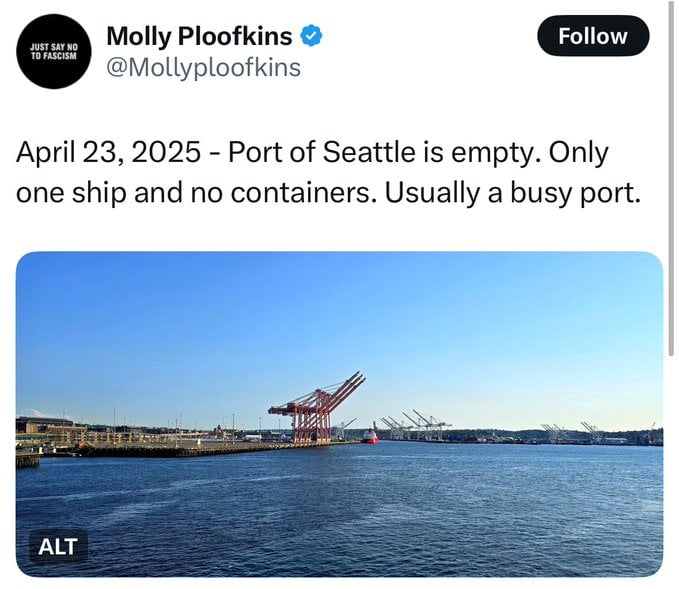Click "Usually a busy port" sentence
Image resolution: width=679 pixels, height=589 pixels.
coord(512,193)
